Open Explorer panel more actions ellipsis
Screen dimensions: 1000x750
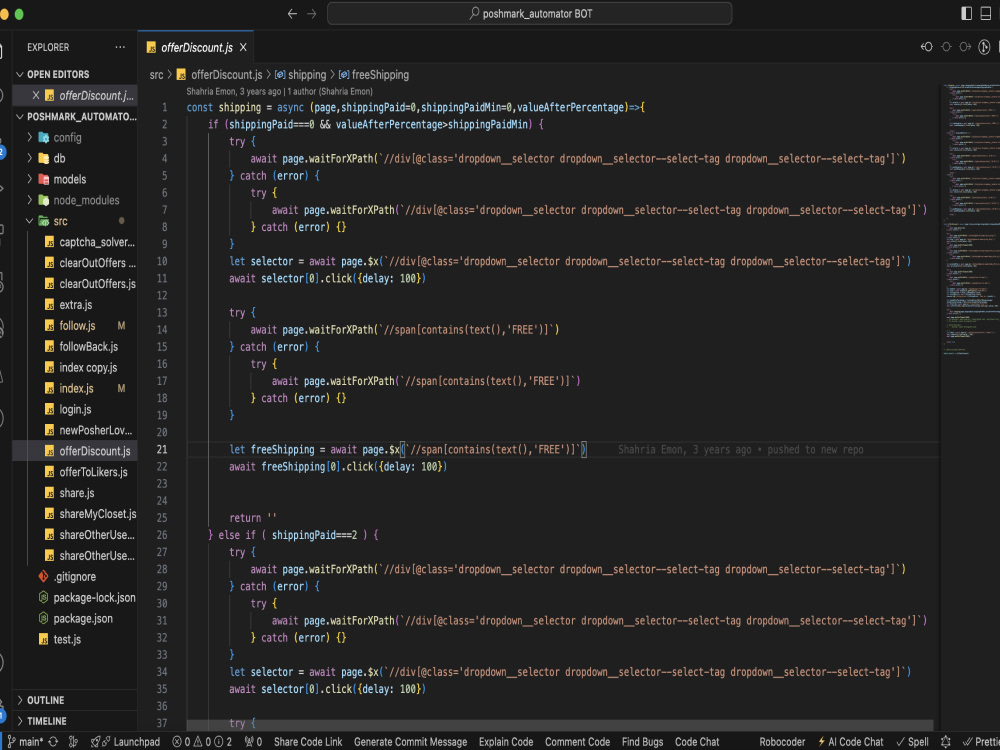[120, 47]
